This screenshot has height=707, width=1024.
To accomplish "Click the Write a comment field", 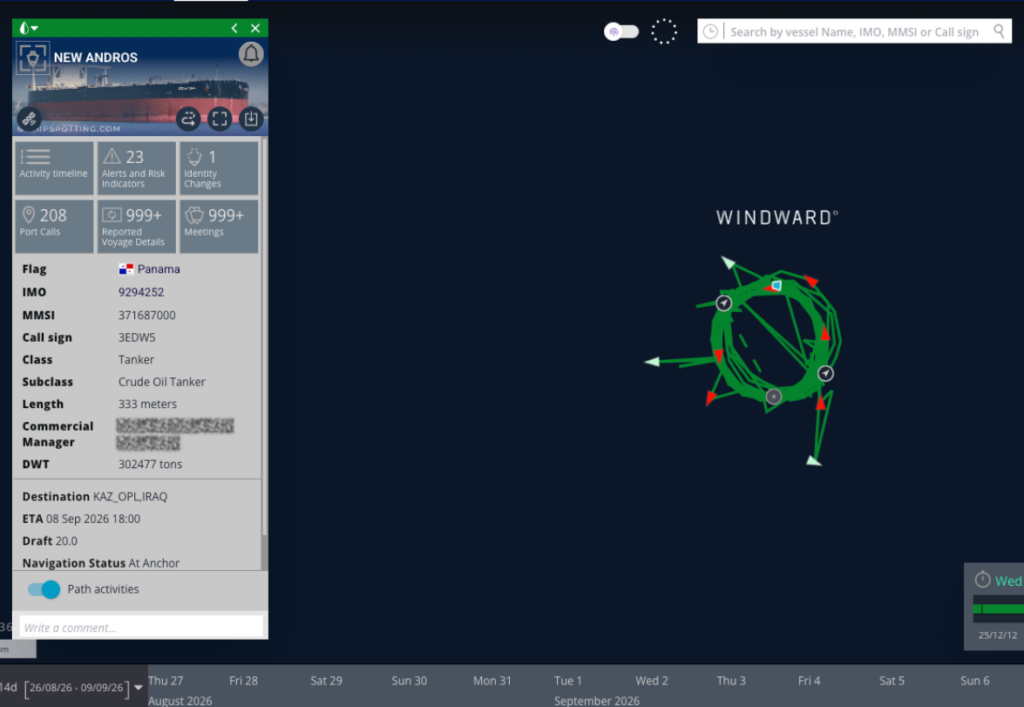I will [x=141, y=627].
